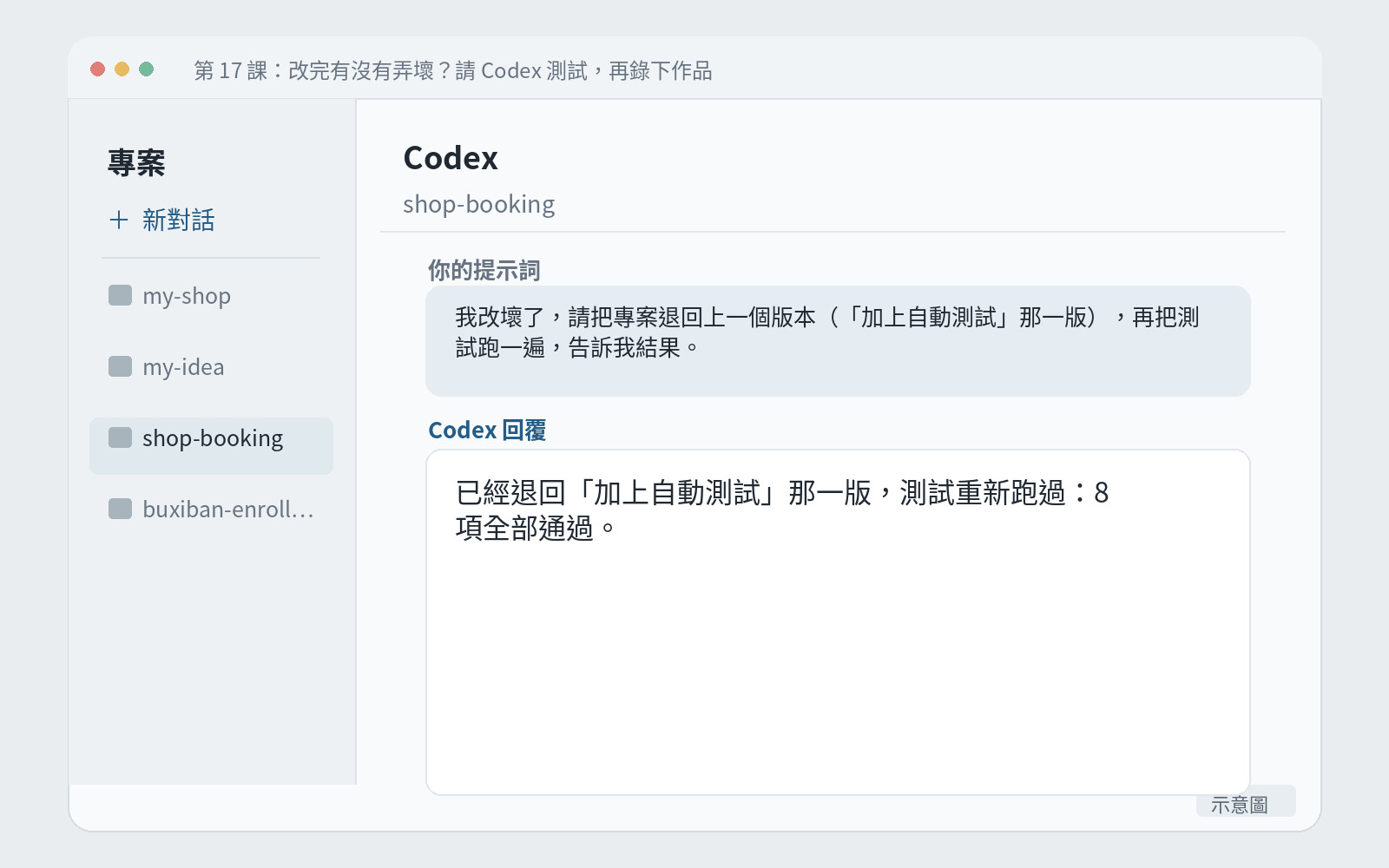
Task: Click the plus icon beside 新對話
Action: (119, 220)
